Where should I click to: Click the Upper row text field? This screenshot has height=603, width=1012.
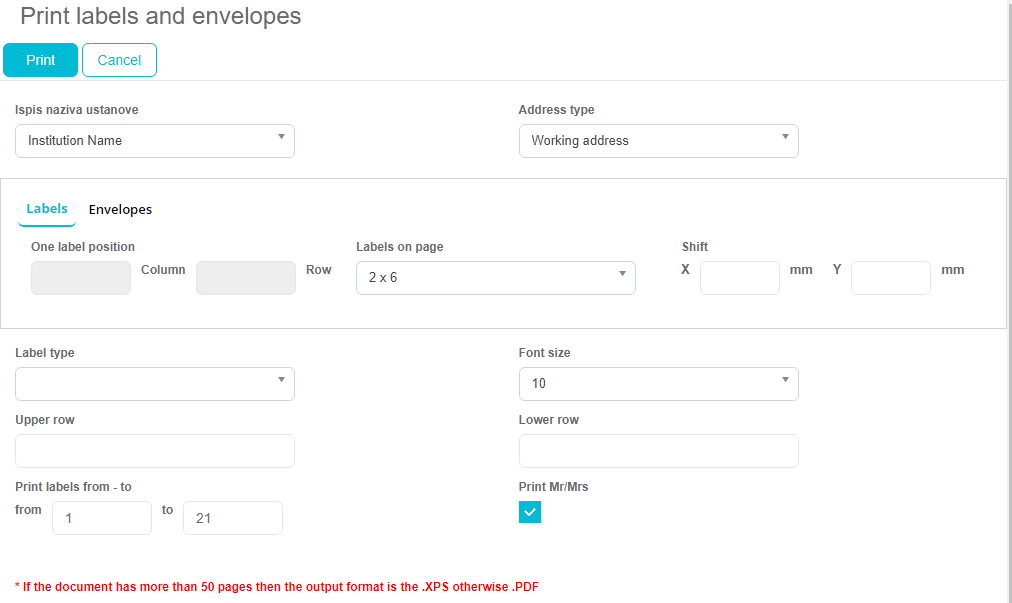(154, 451)
